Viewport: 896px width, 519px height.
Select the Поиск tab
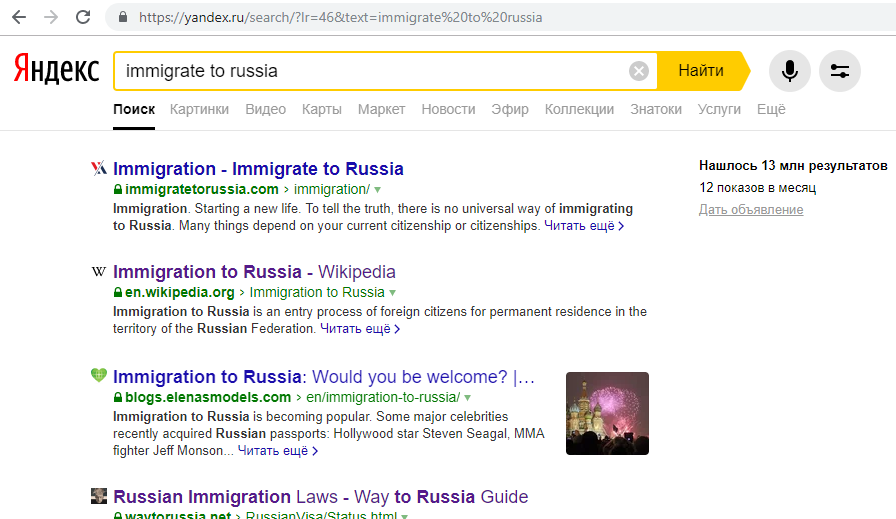[134, 109]
